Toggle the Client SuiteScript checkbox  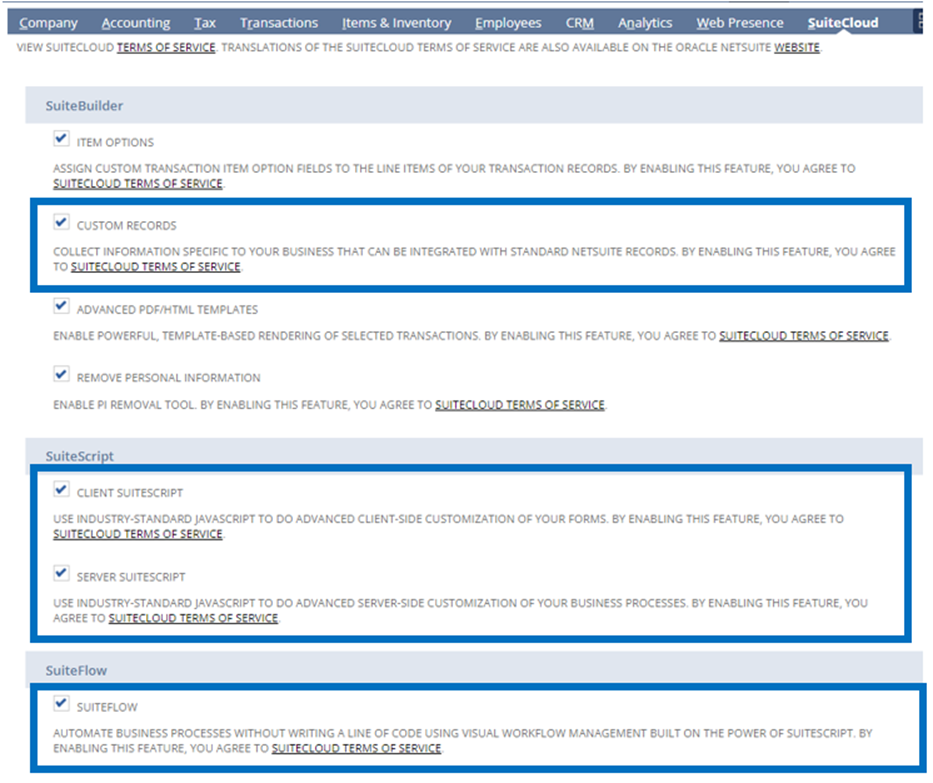pos(61,489)
